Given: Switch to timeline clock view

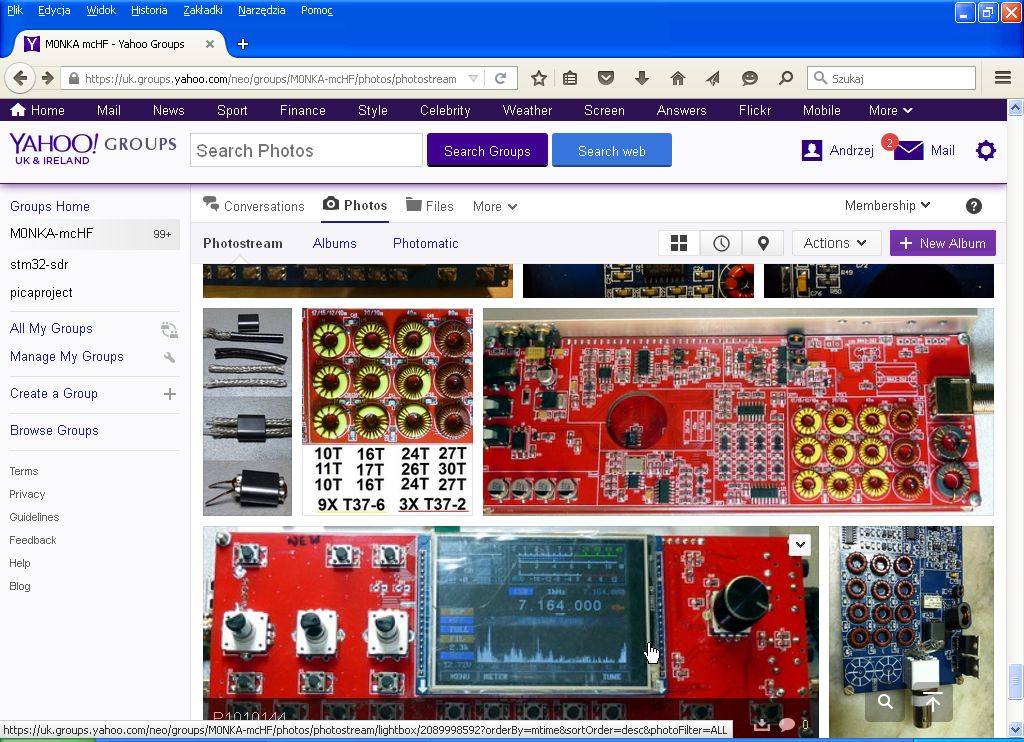Looking at the screenshot, I should [721, 243].
